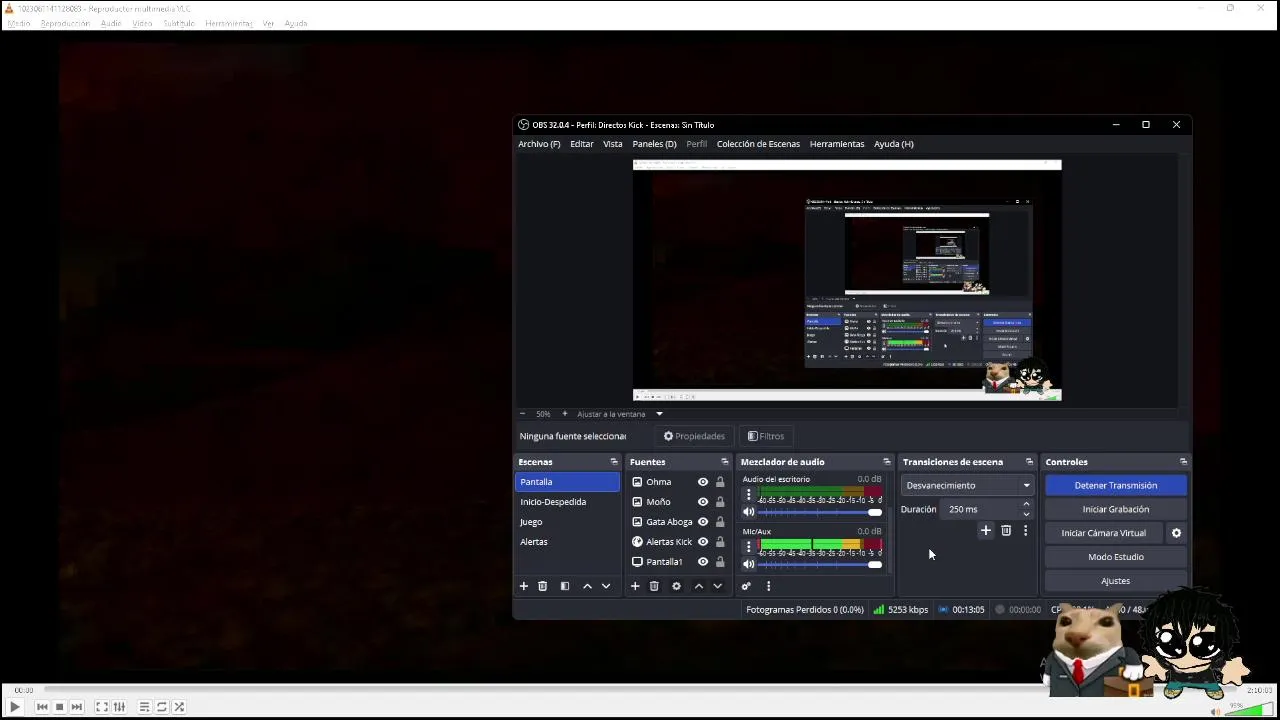Hide Moño source with eye icon
The height and width of the screenshot is (720, 1280).
703,502
